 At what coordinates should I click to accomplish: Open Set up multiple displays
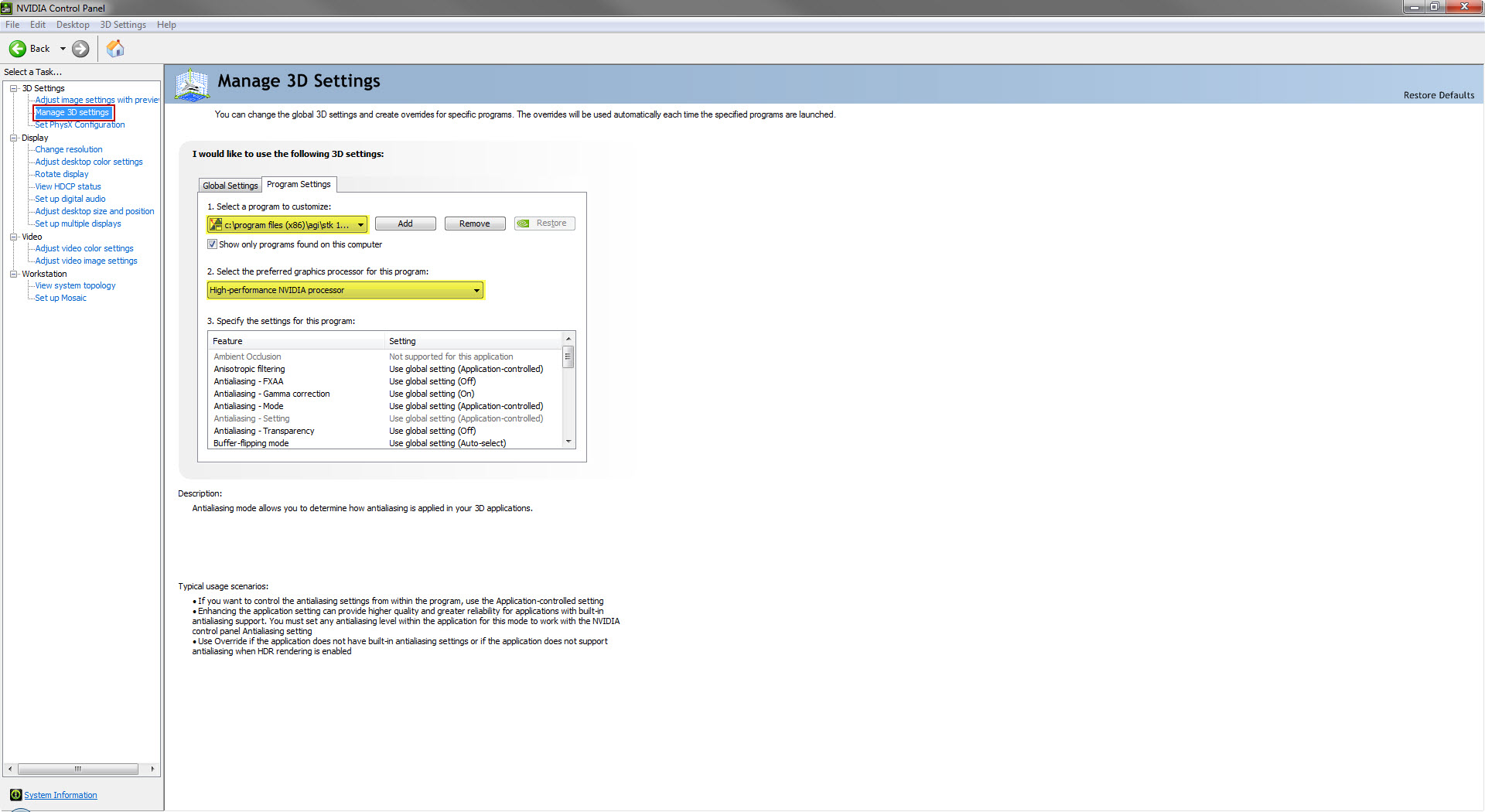point(78,223)
